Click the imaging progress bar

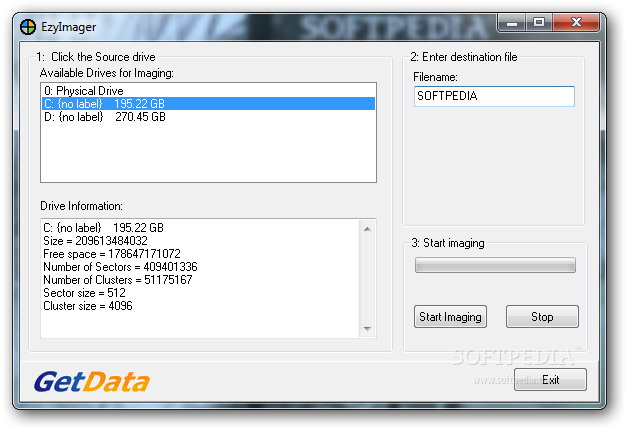pos(495,265)
